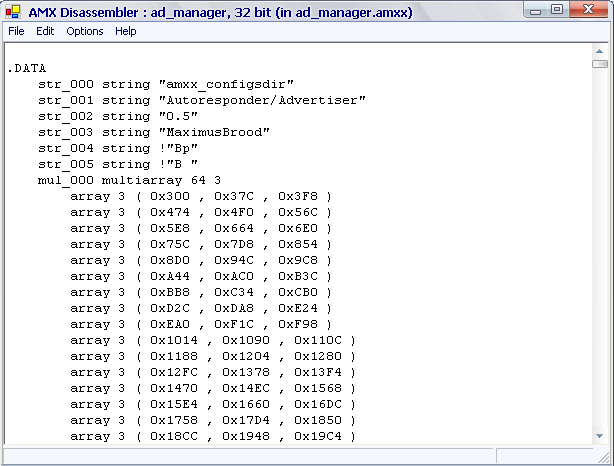Click the value 0x9C8
Image resolution: width=614 pixels, height=466 pixels.
[x=298, y=260]
